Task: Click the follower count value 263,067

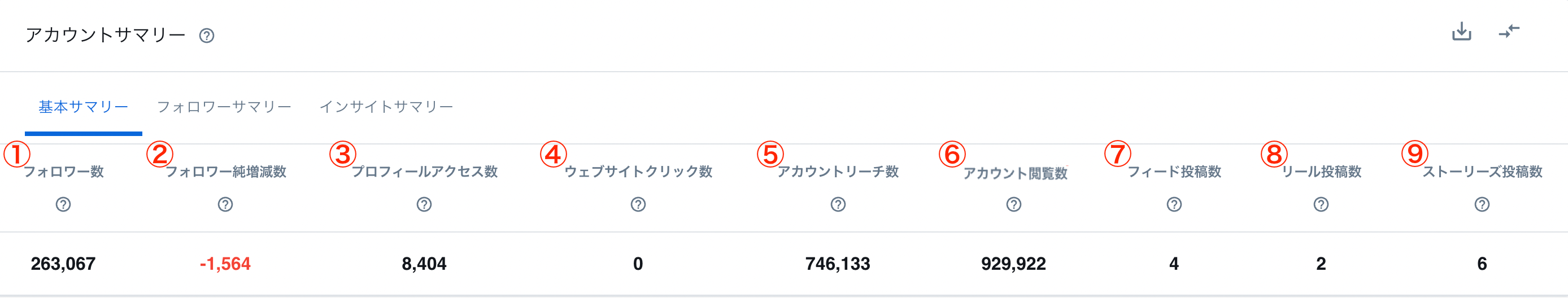Action: pyautogui.click(x=63, y=264)
